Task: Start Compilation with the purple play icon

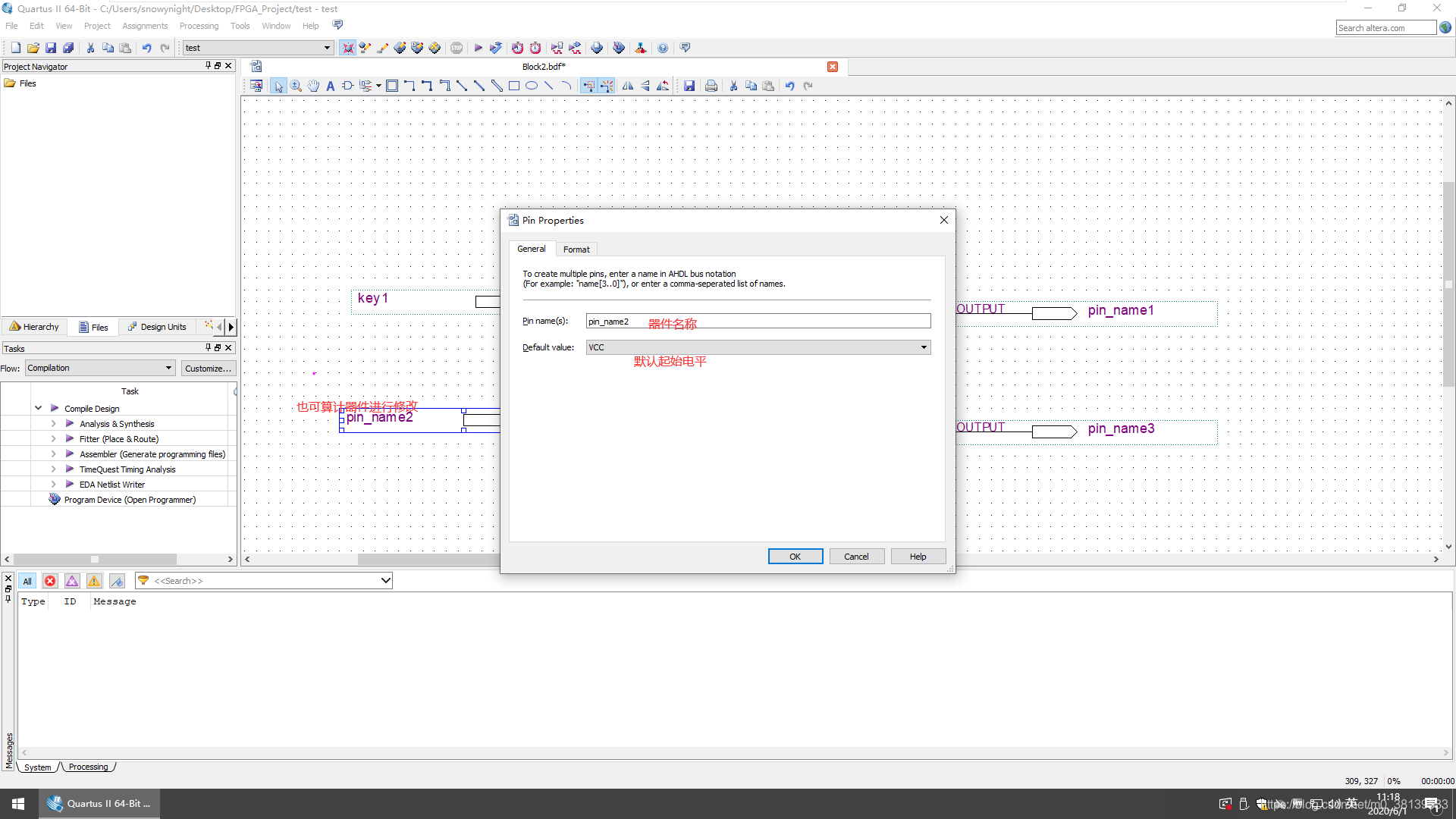Action: pyautogui.click(x=478, y=48)
